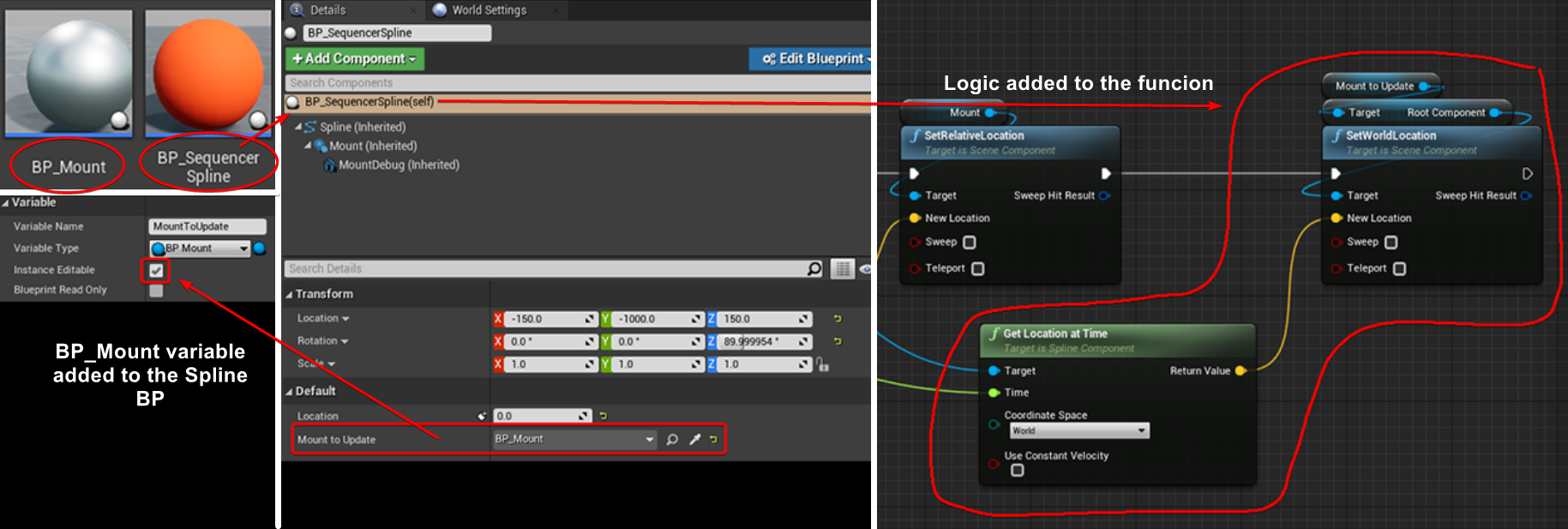The height and width of the screenshot is (529, 1568).
Task: Click the Variable Type blue color pill
Action: [x=260, y=249]
